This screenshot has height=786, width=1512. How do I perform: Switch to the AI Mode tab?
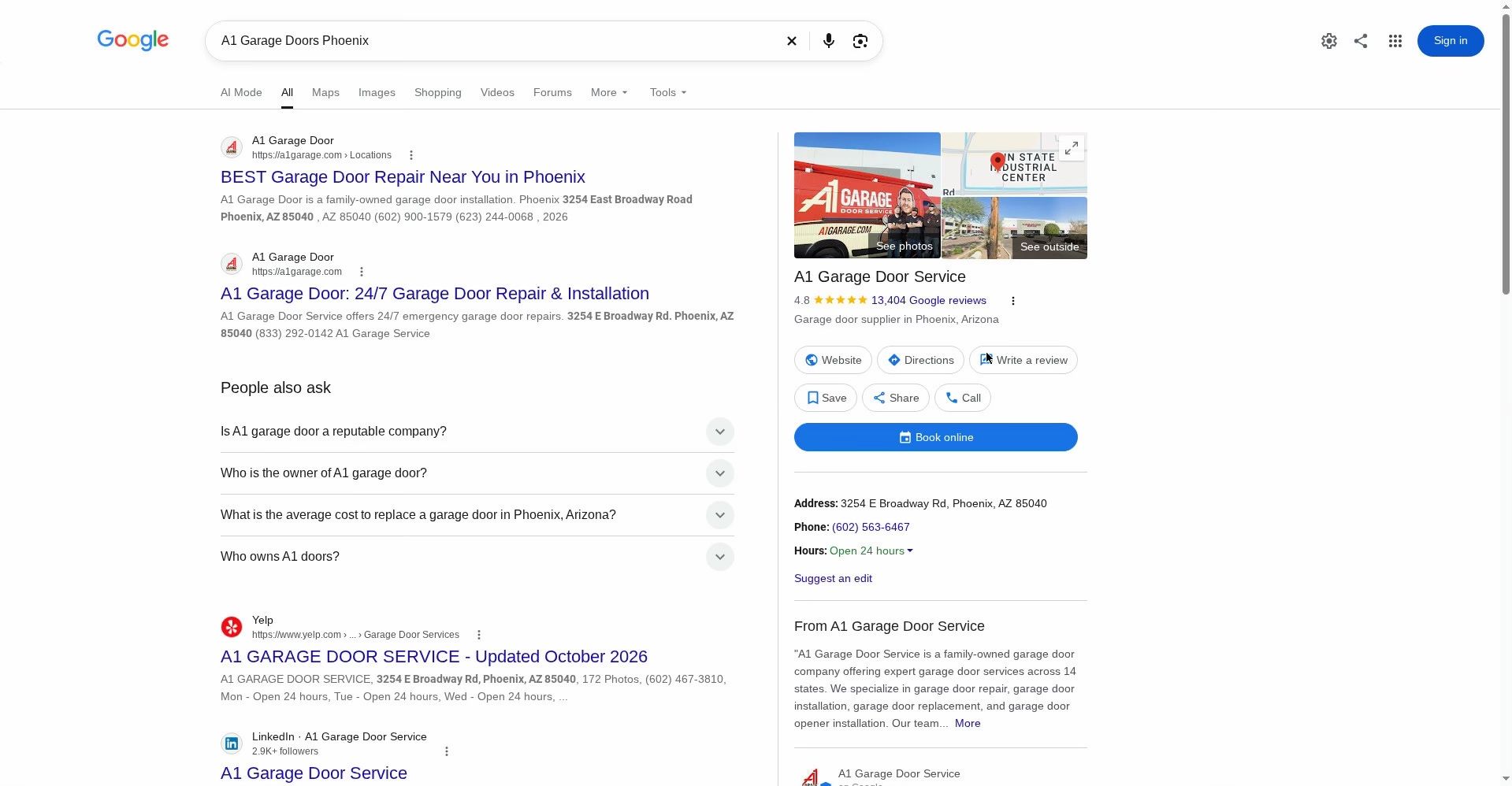[241, 92]
